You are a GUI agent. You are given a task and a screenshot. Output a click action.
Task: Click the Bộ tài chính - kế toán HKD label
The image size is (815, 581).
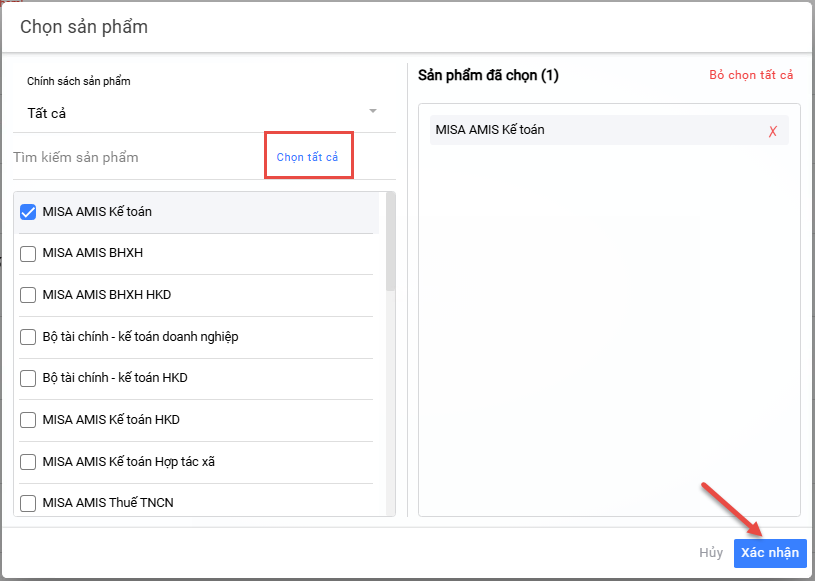(115, 378)
